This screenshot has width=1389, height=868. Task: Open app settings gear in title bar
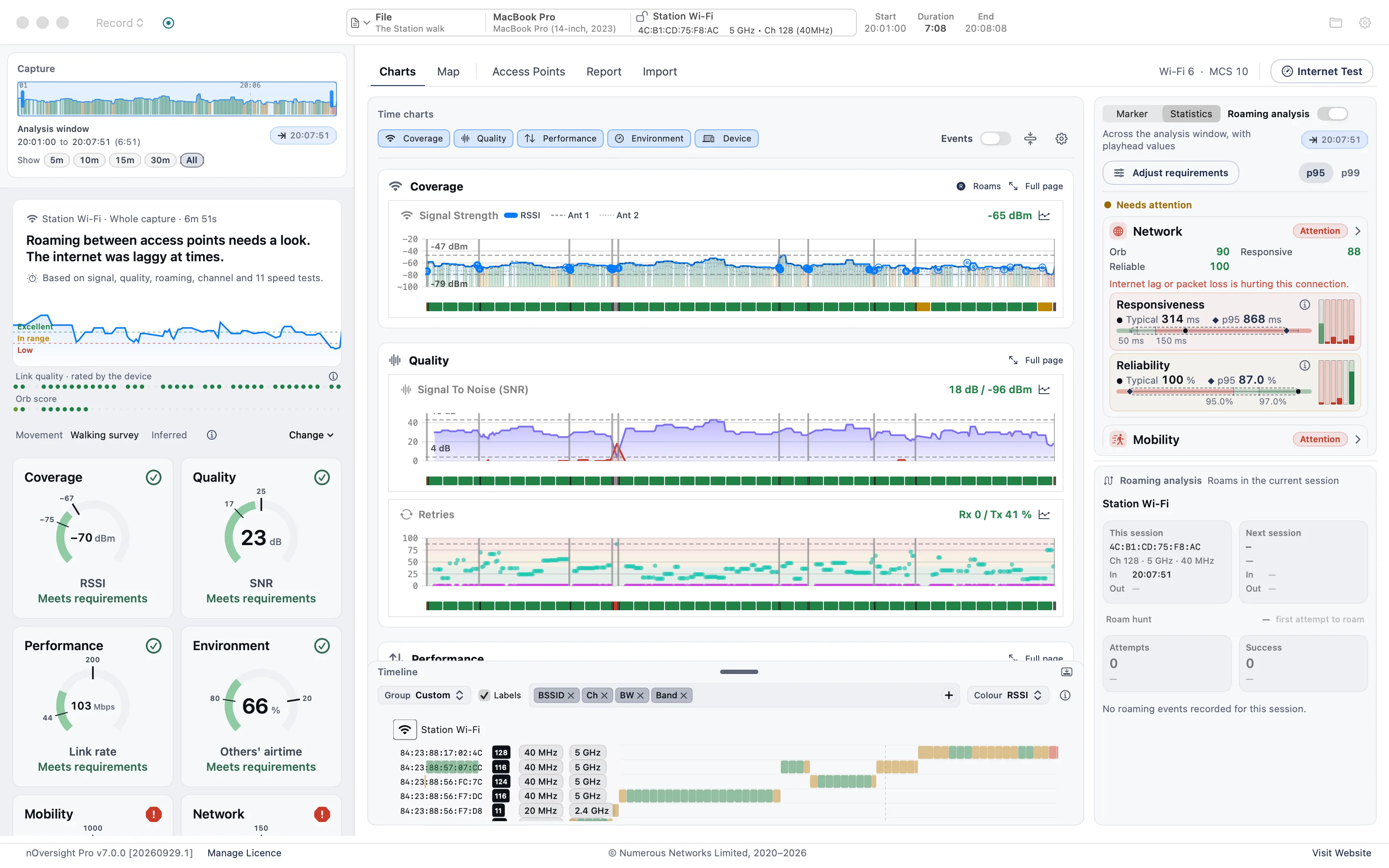[x=1365, y=23]
